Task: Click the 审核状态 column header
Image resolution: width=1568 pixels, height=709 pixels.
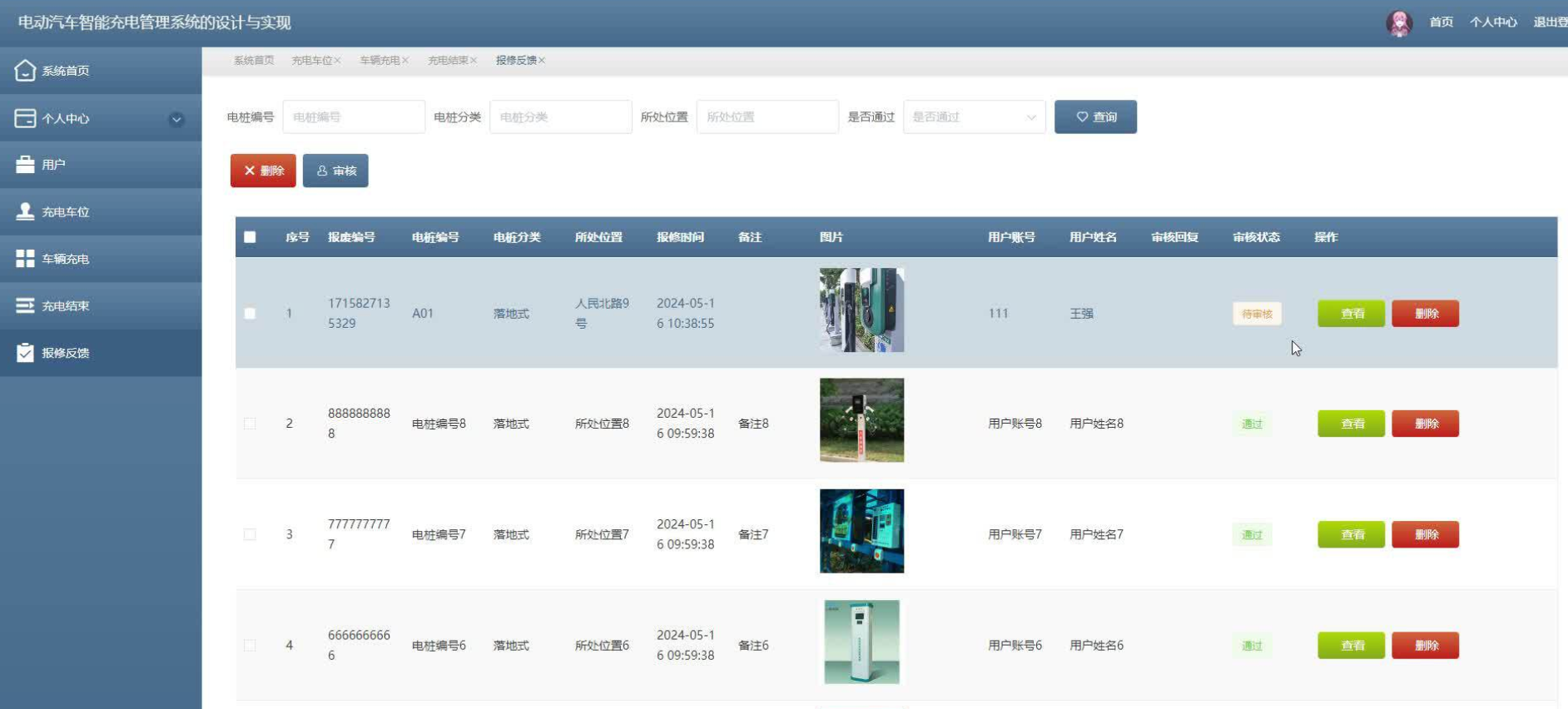Action: (1256, 237)
